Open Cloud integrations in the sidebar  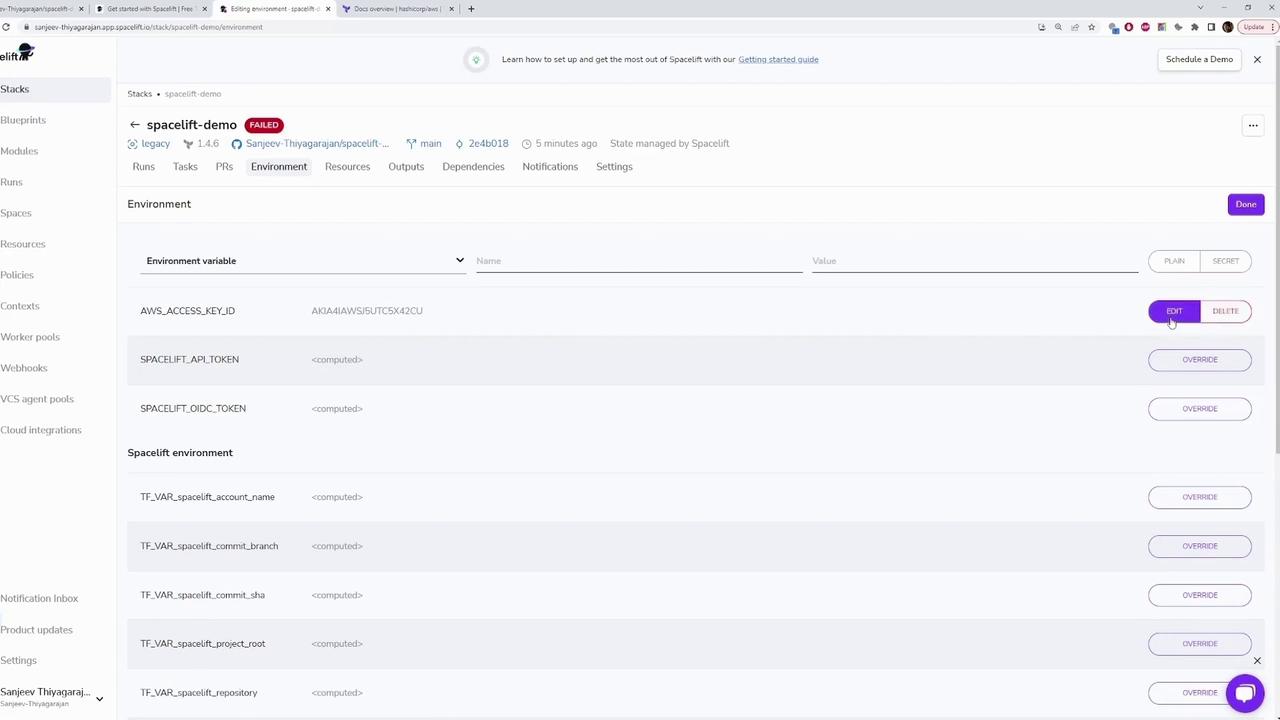(41, 430)
